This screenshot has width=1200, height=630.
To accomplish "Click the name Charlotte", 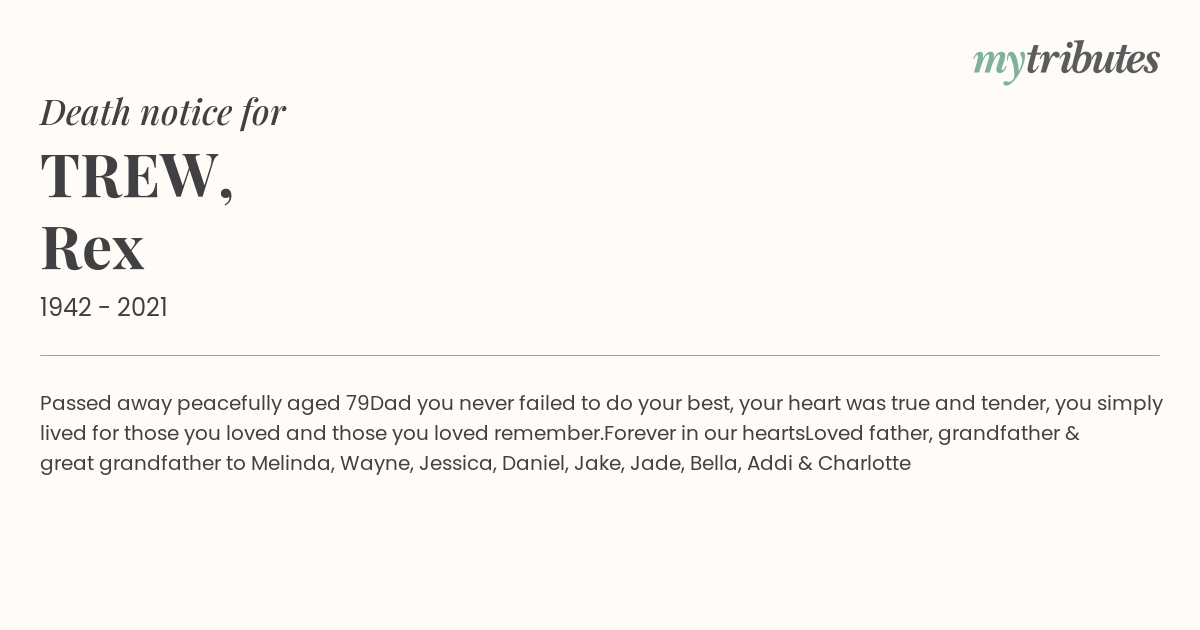I will (864, 463).
